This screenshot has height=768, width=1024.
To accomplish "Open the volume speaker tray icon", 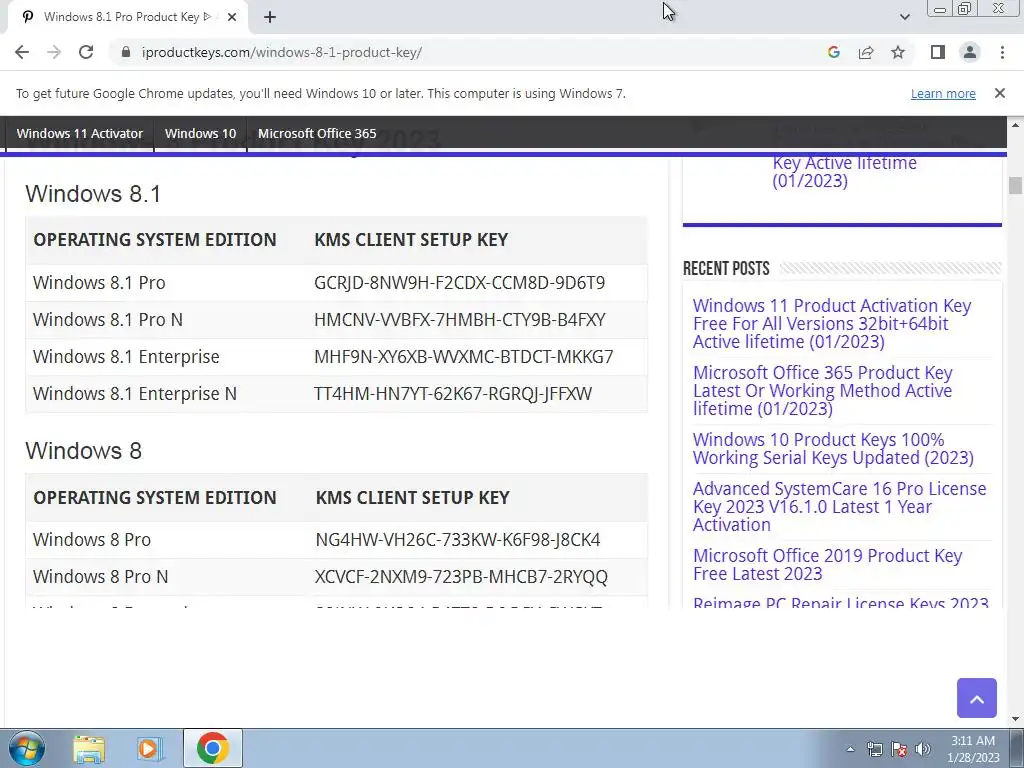I will click(x=923, y=749).
